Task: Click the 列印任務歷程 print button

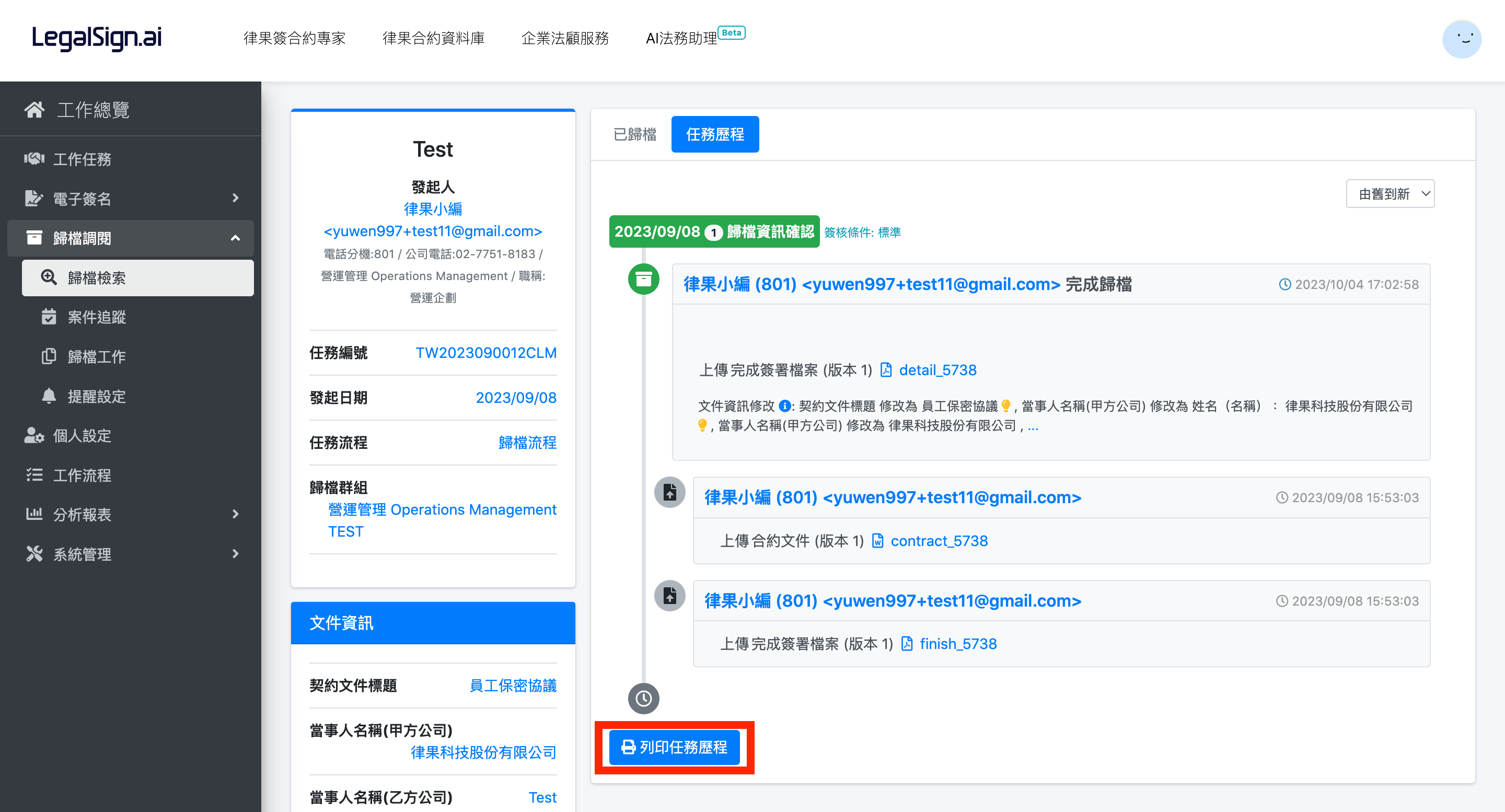Action: point(674,747)
